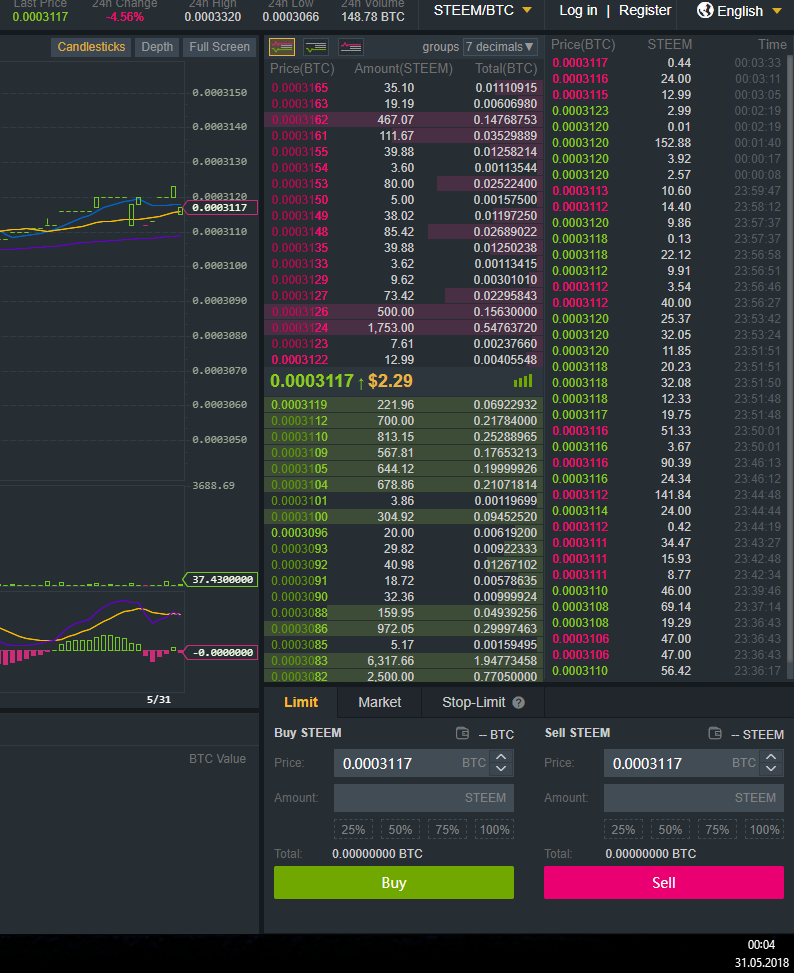This screenshot has height=973, width=794.
Task: Click the Buy STEEM amount input field
Action: (424, 798)
